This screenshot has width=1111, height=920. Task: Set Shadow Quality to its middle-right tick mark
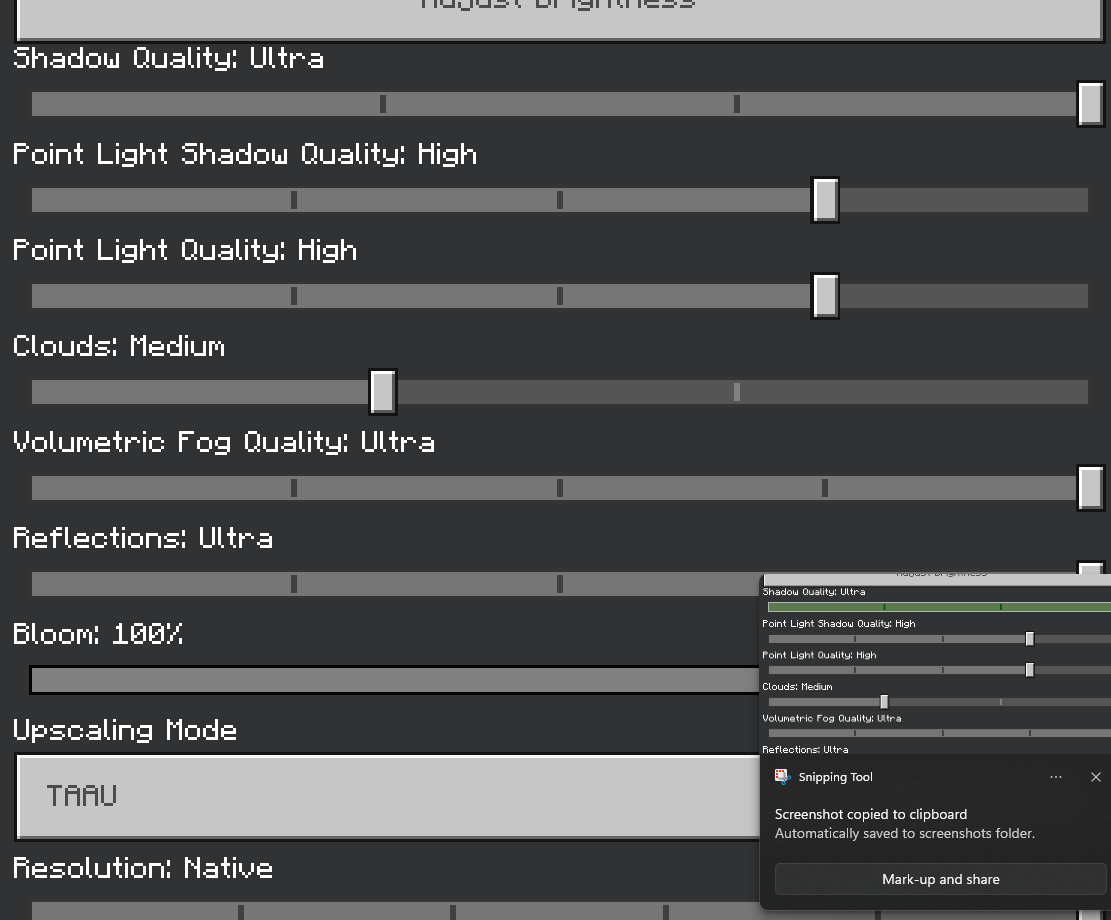[x=737, y=104]
